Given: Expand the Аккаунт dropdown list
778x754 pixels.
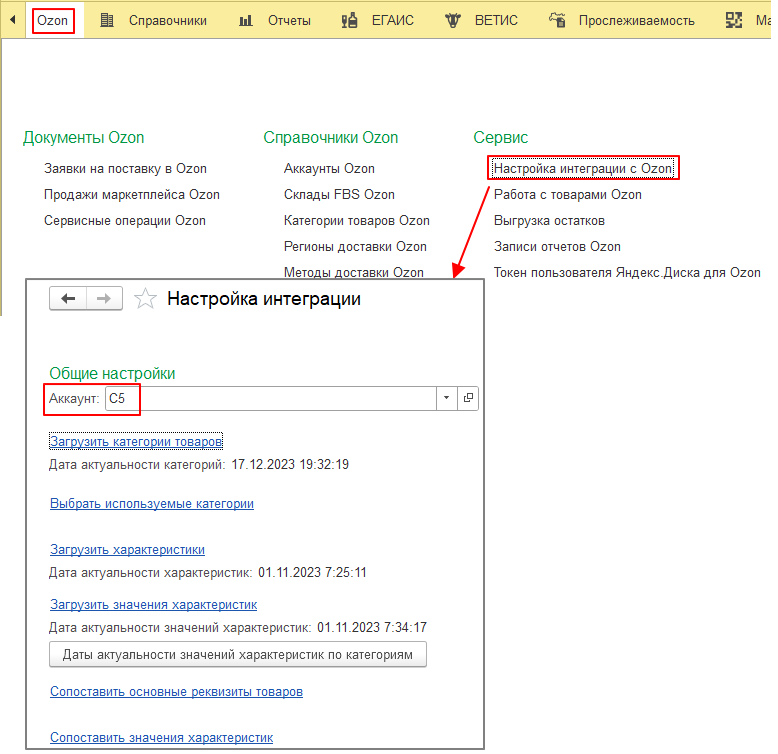Looking at the screenshot, I should click(447, 398).
